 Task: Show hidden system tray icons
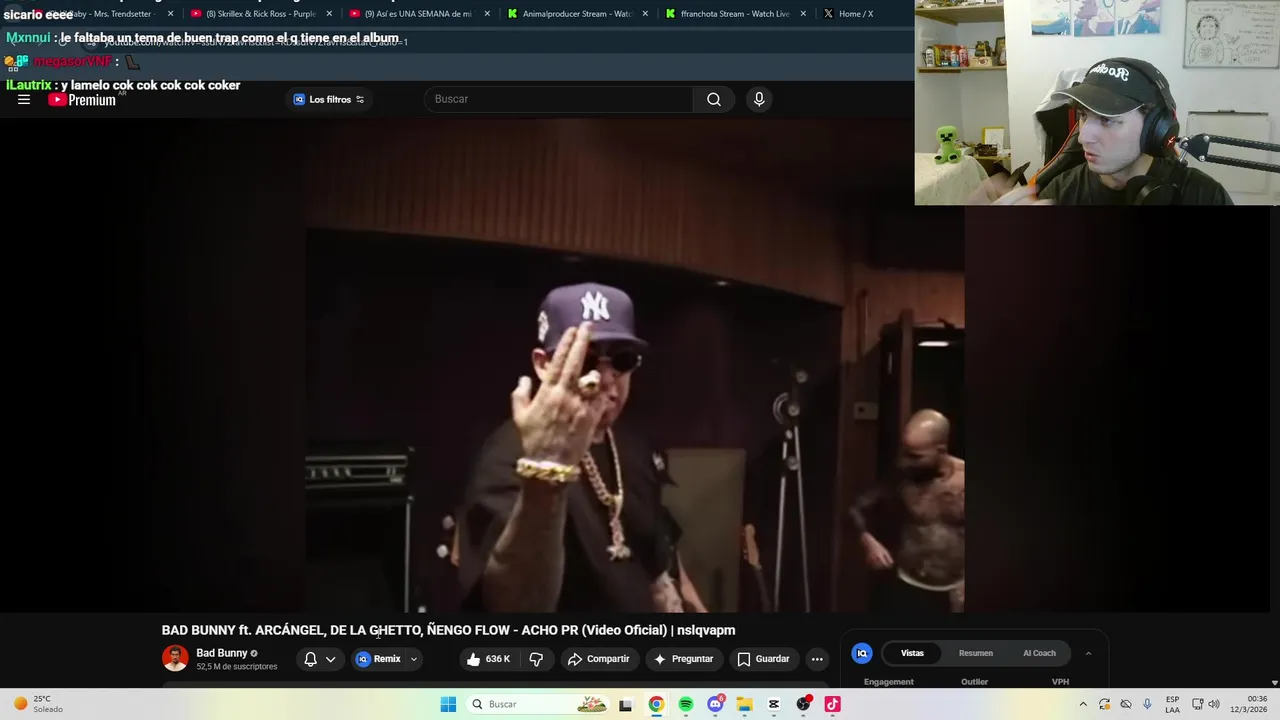pyautogui.click(x=1083, y=704)
